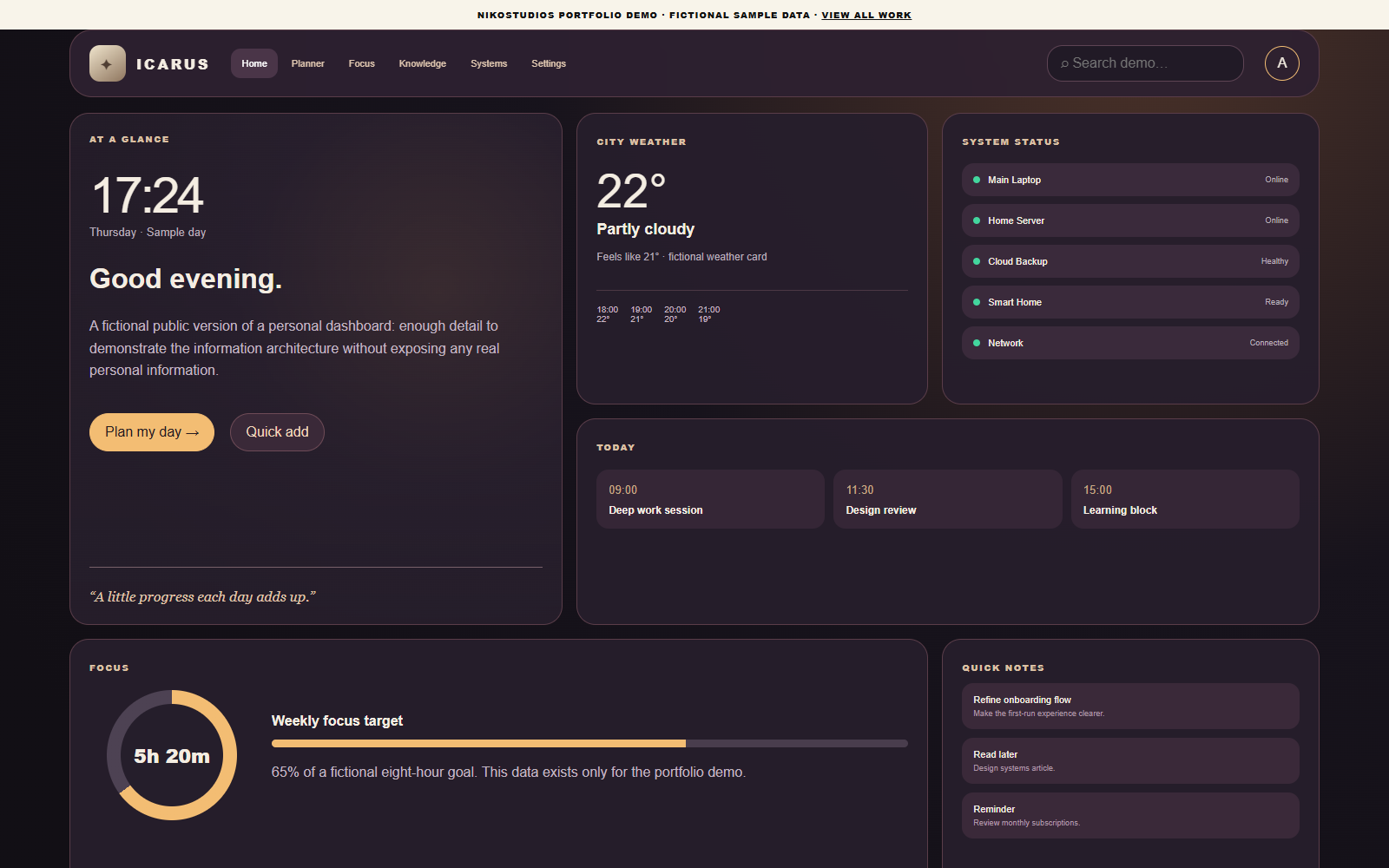1389x868 pixels.
Task: Open Settings from the nav bar
Action: pyautogui.click(x=549, y=63)
